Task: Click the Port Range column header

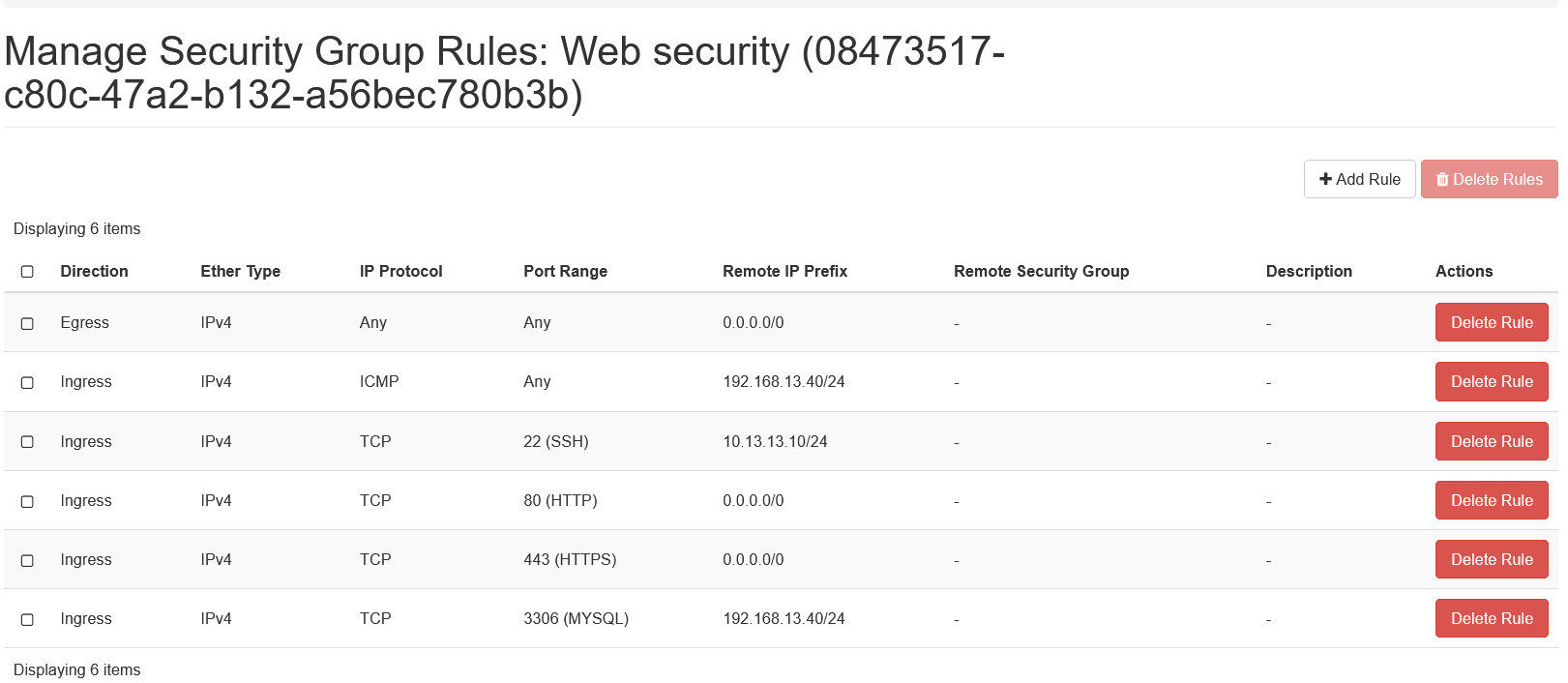Action: pos(565,271)
